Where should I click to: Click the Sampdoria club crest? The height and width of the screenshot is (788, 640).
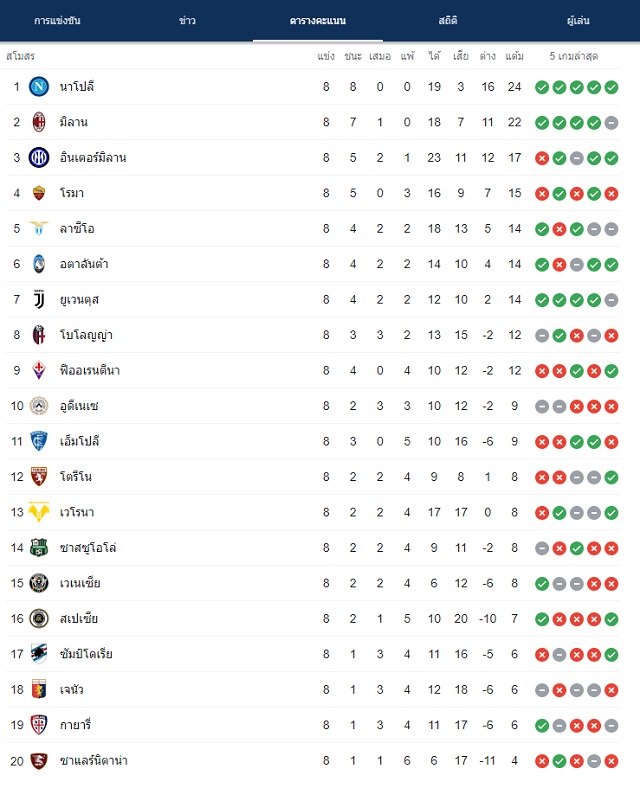[39, 654]
